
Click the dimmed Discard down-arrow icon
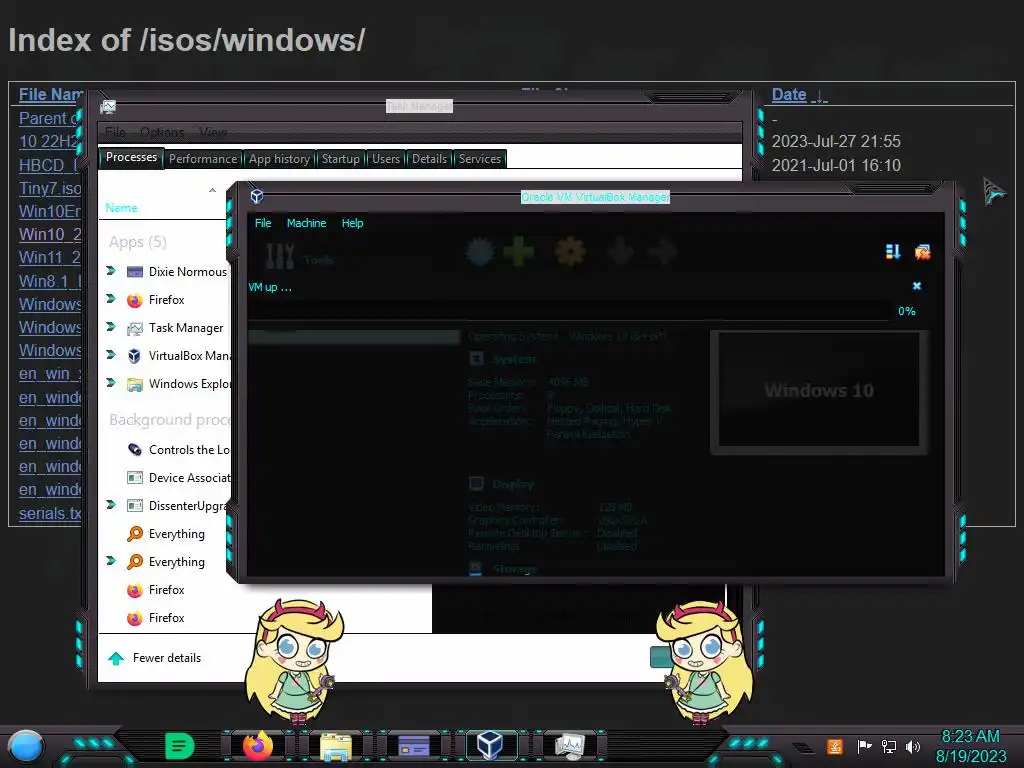point(620,252)
